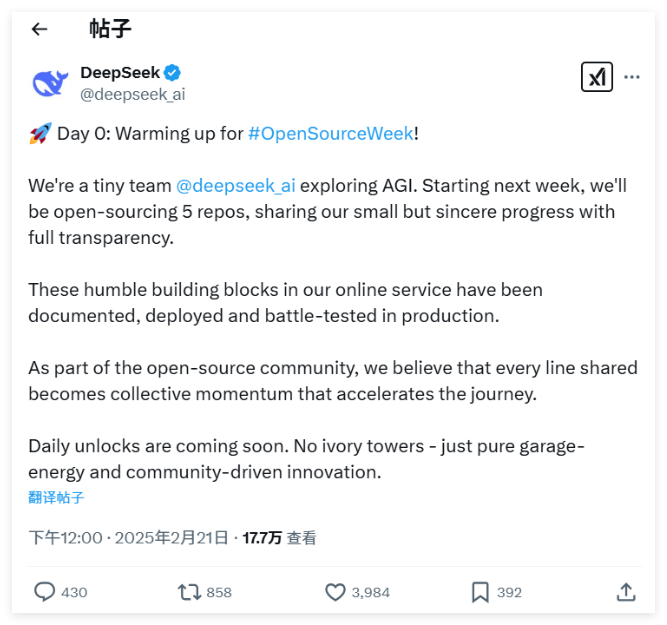Bookmark the post with bookmark icon
Viewport: 667px width, 625px height.
pos(480,592)
